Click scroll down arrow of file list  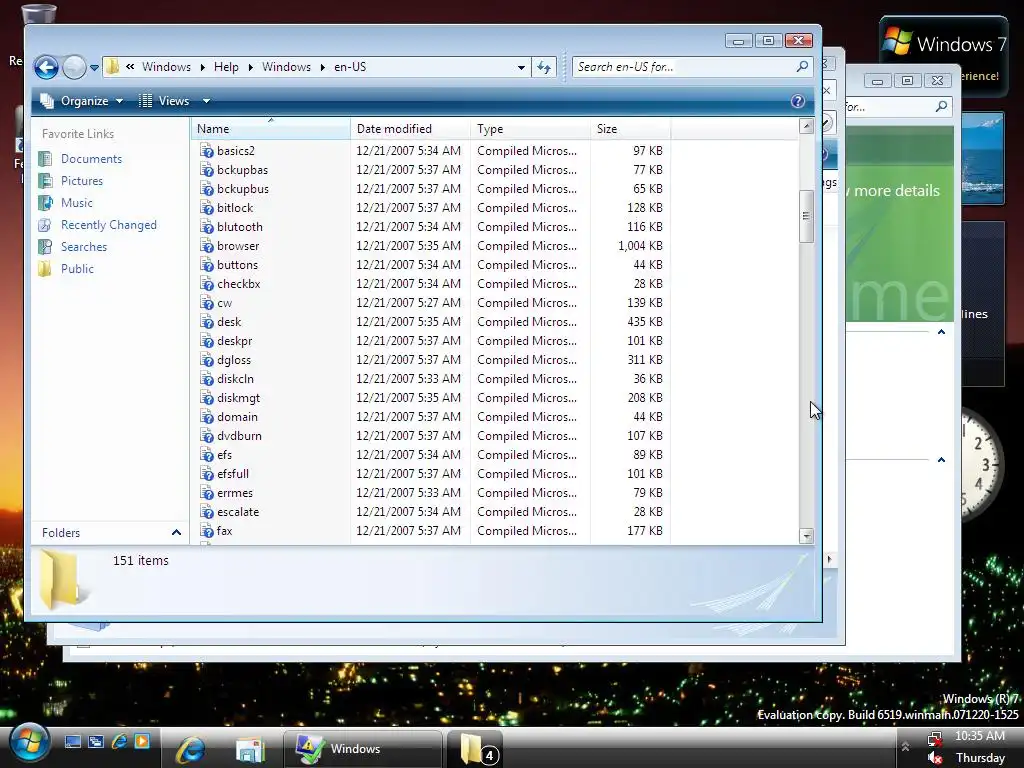tap(807, 536)
